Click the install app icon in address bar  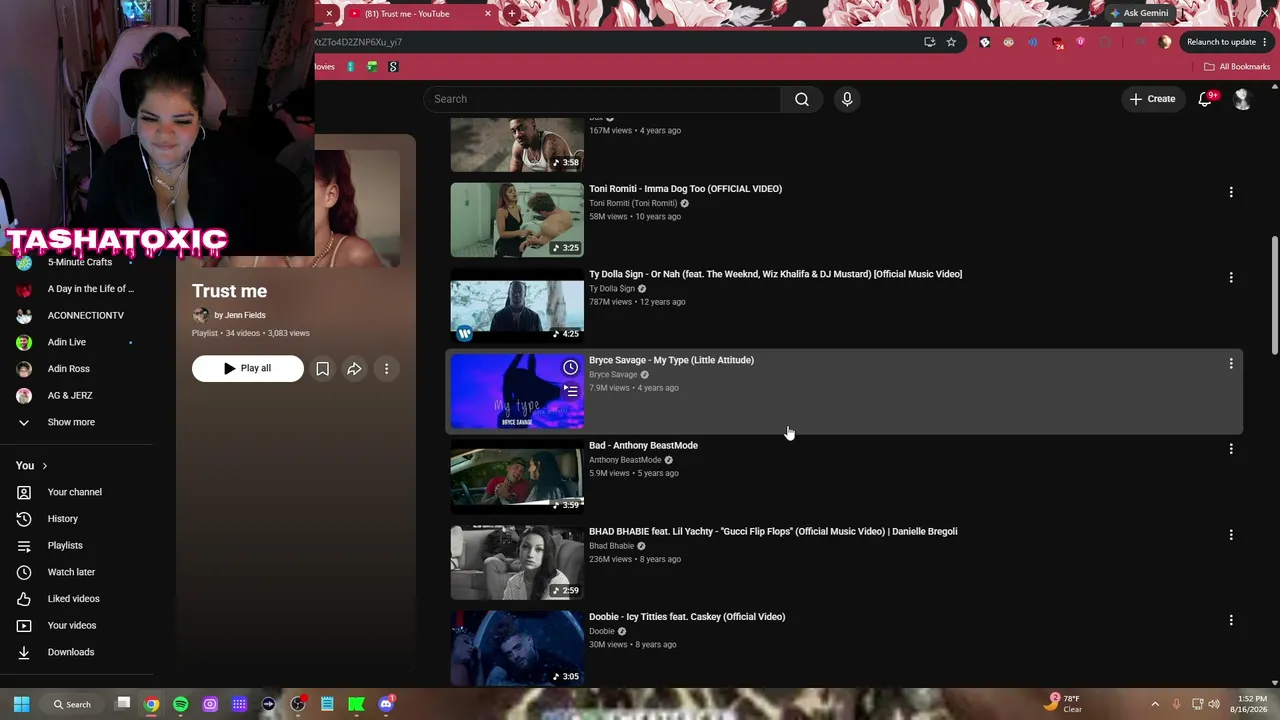[929, 42]
